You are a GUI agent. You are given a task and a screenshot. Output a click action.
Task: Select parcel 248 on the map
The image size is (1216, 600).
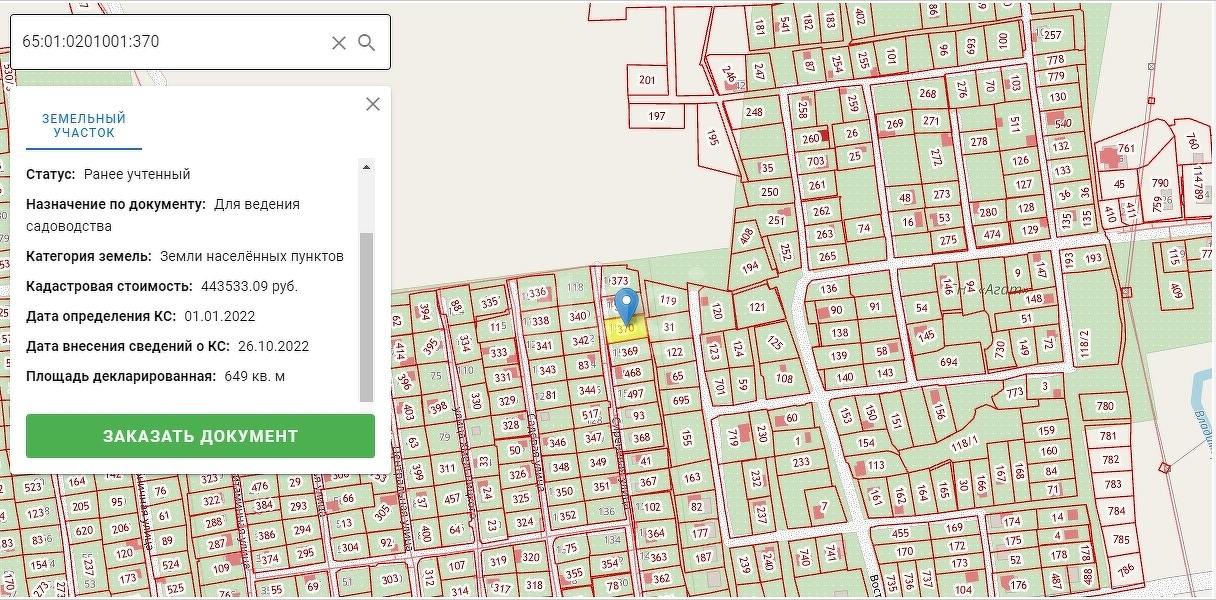point(754,112)
